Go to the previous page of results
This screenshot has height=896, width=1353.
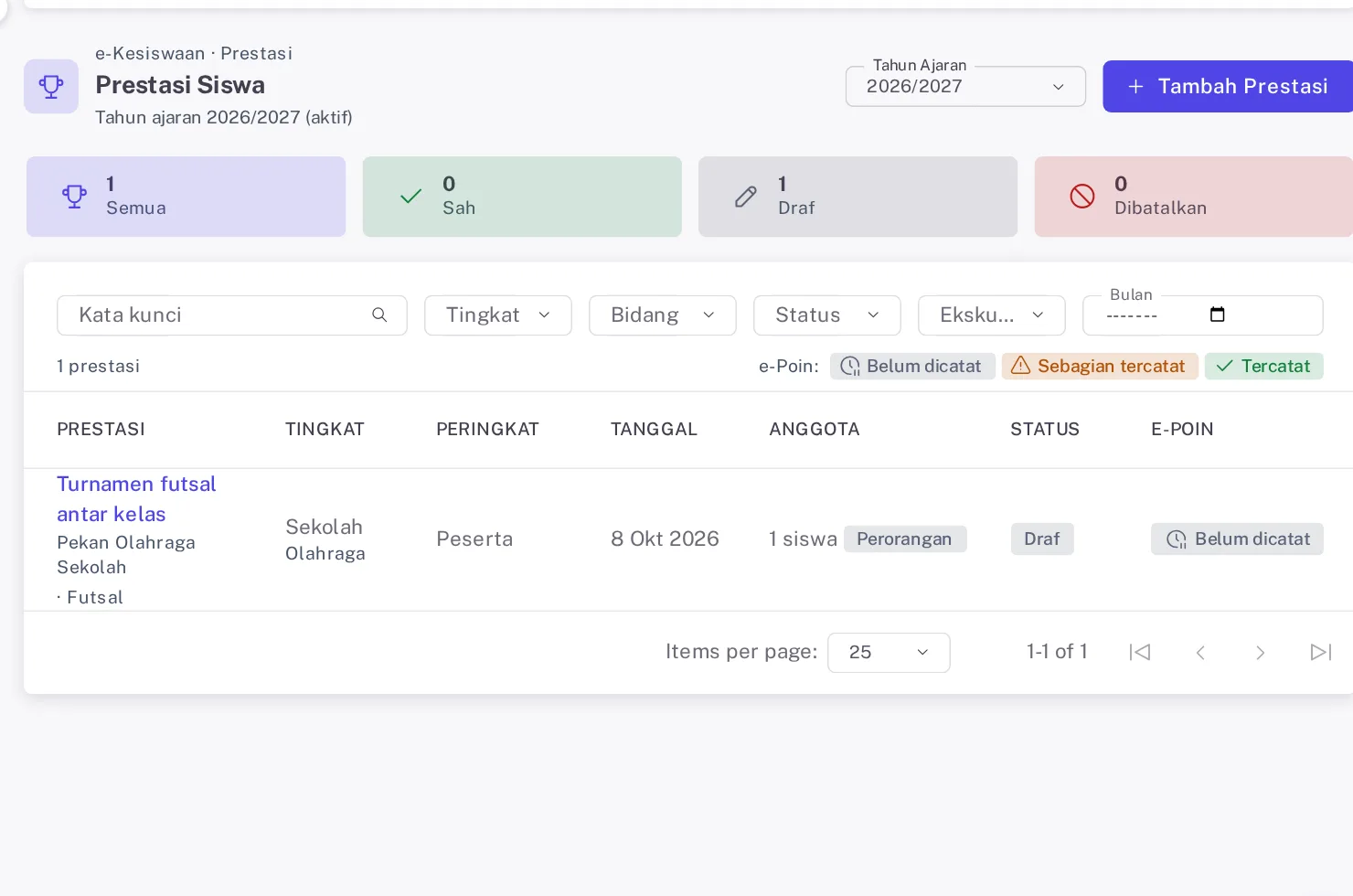tap(1200, 652)
